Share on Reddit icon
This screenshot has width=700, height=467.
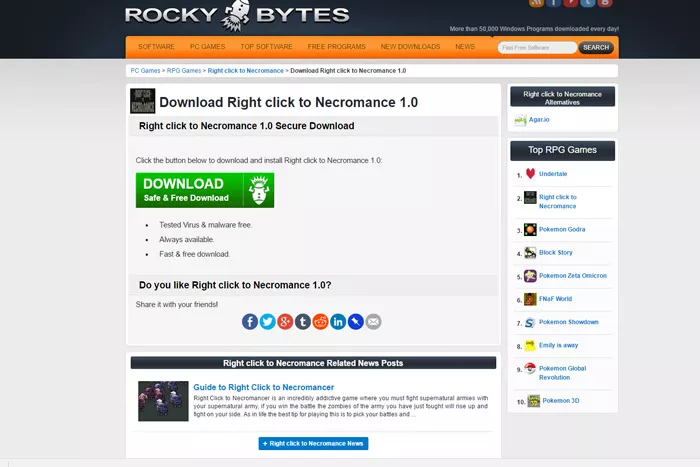[320, 321]
